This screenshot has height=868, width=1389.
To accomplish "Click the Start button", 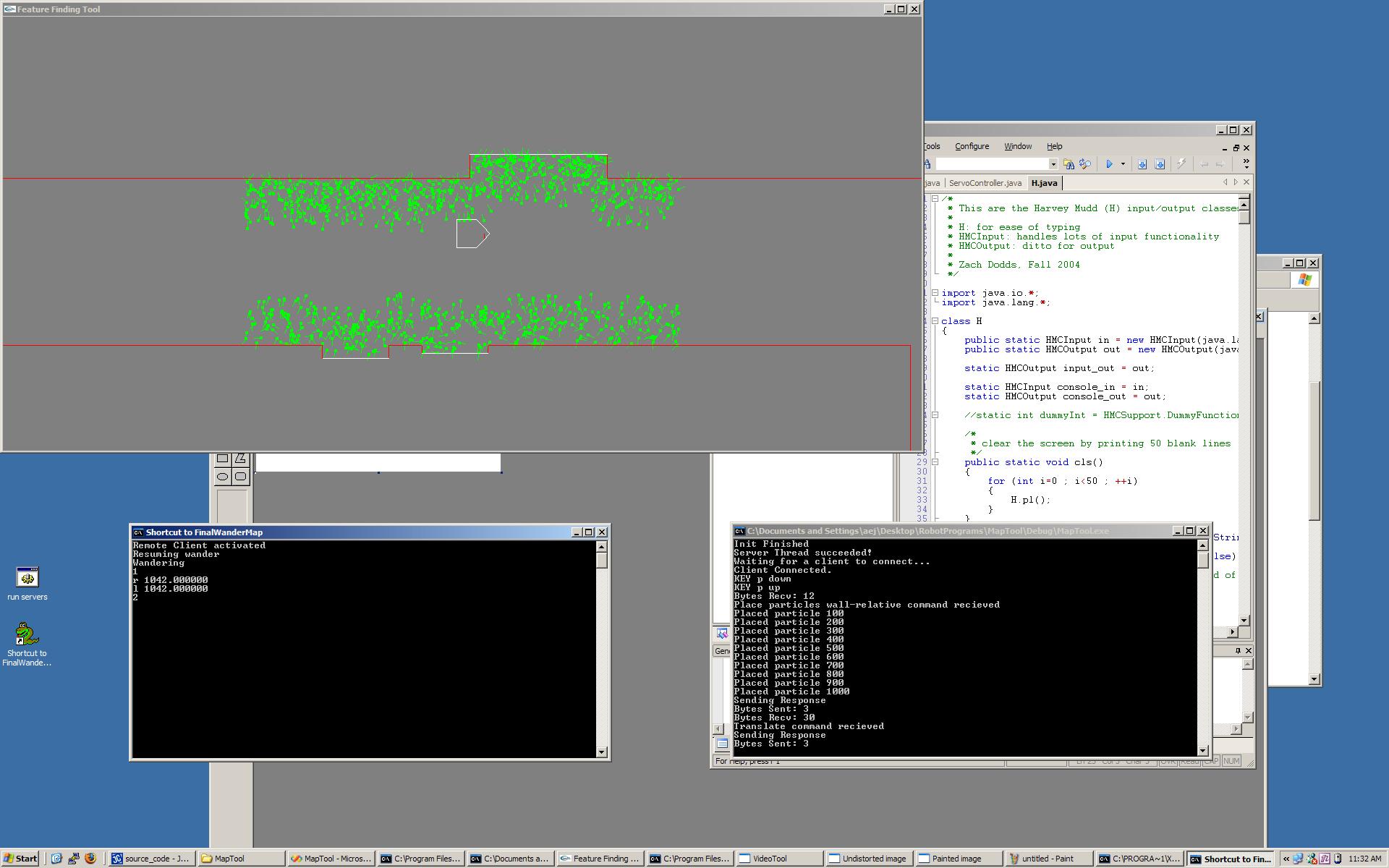I will coord(21,859).
